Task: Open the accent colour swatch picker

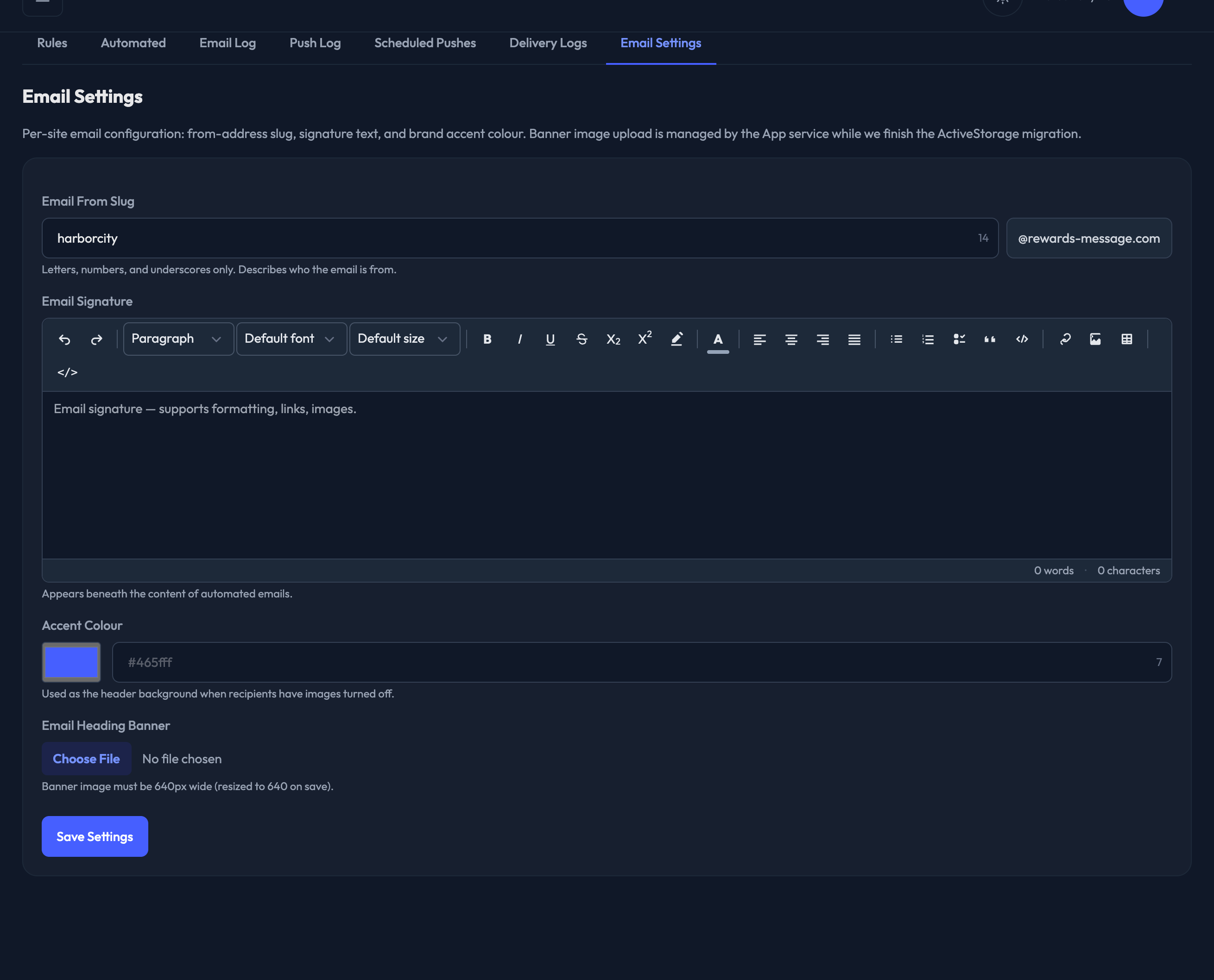Action: (x=71, y=662)
